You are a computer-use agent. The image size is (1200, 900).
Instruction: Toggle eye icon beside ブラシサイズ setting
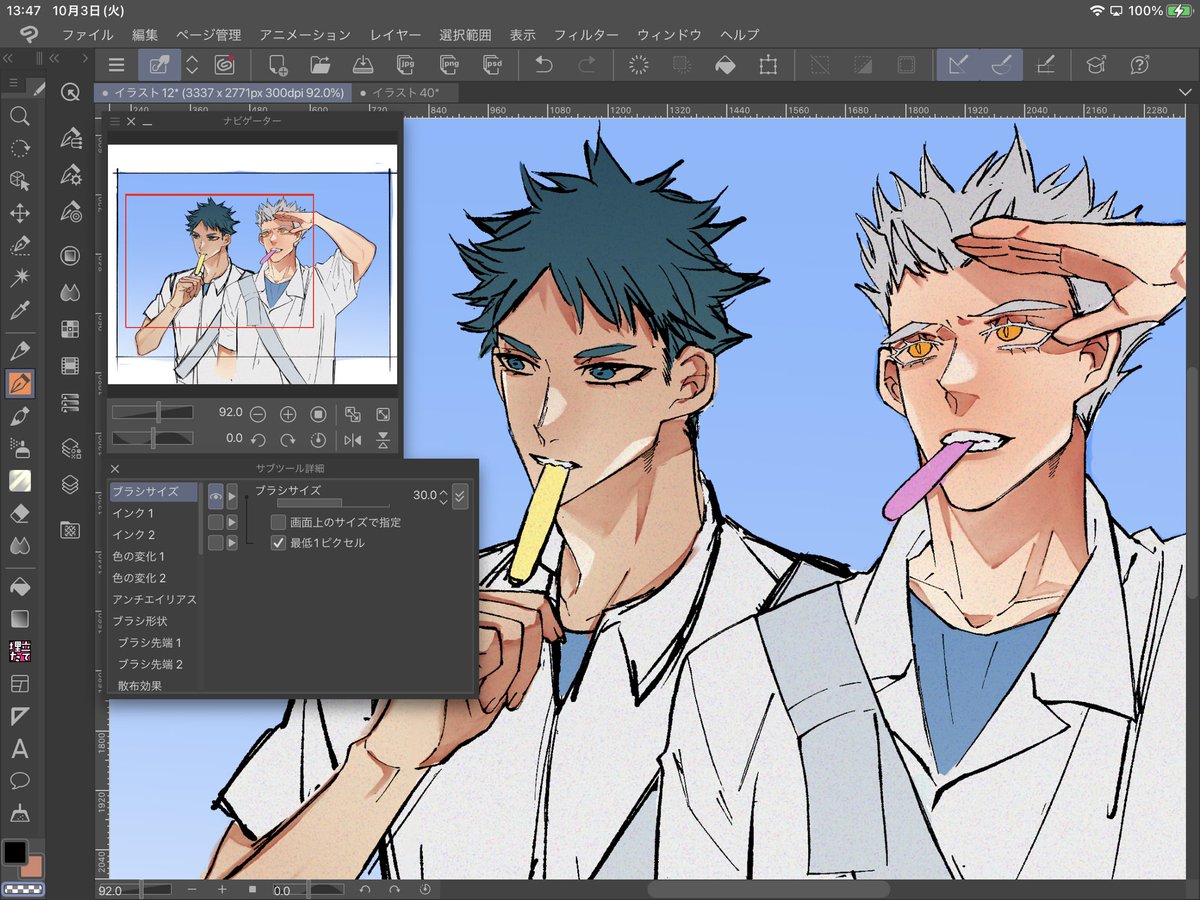point(215,495)
